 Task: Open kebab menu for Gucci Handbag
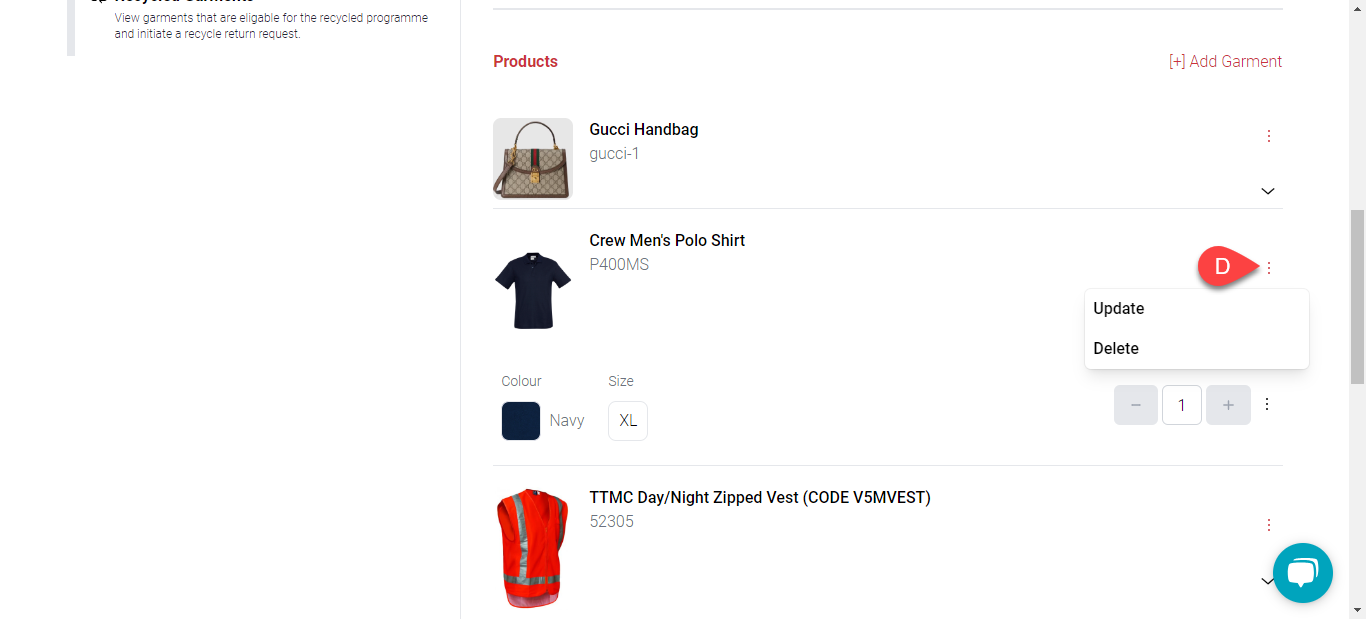pyautogui.click(x=1268, y=136)
